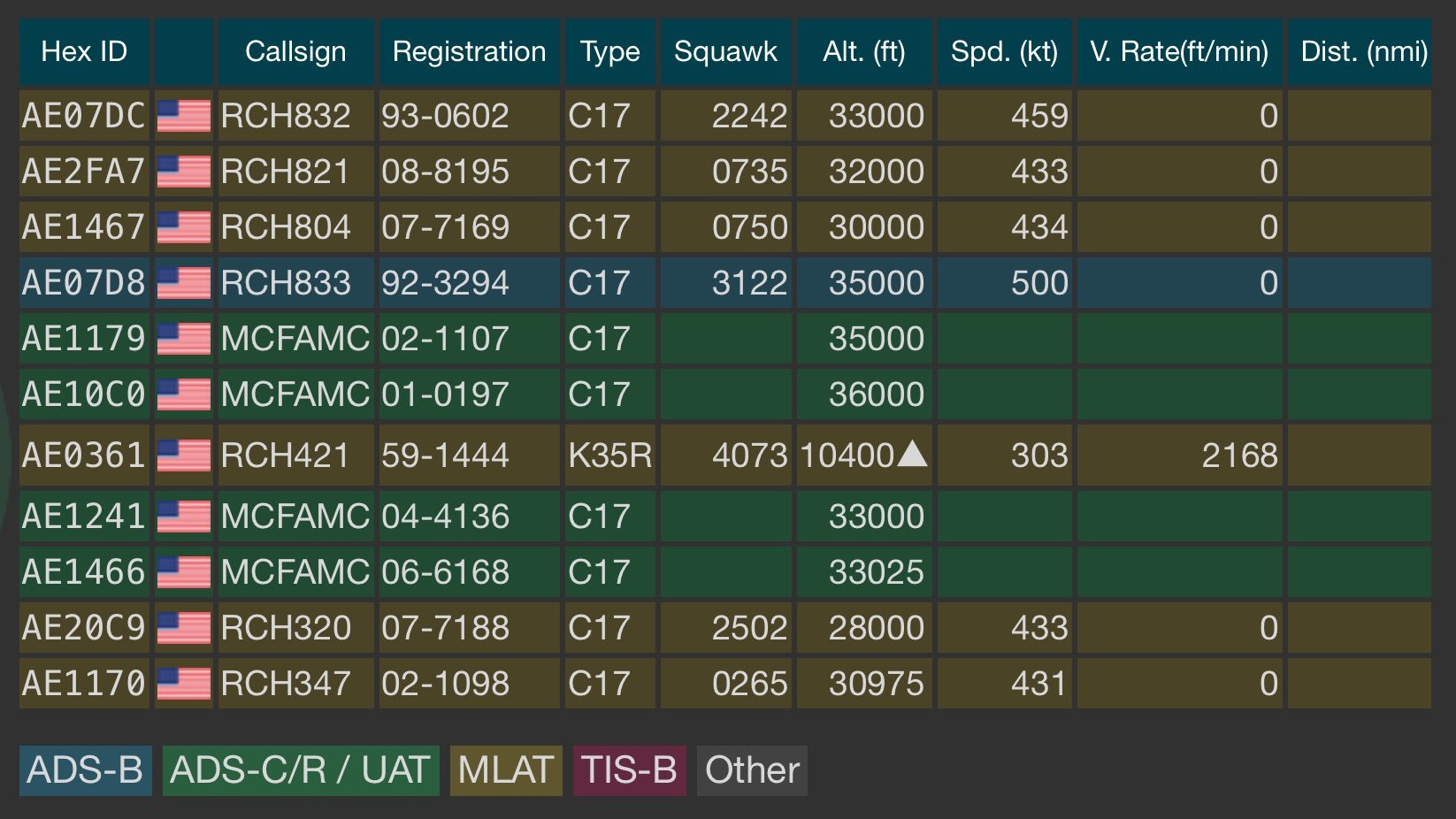Click the flag icon next to AE1179
This screenshot has width=1456, height=819.
[x=184, y=339]
